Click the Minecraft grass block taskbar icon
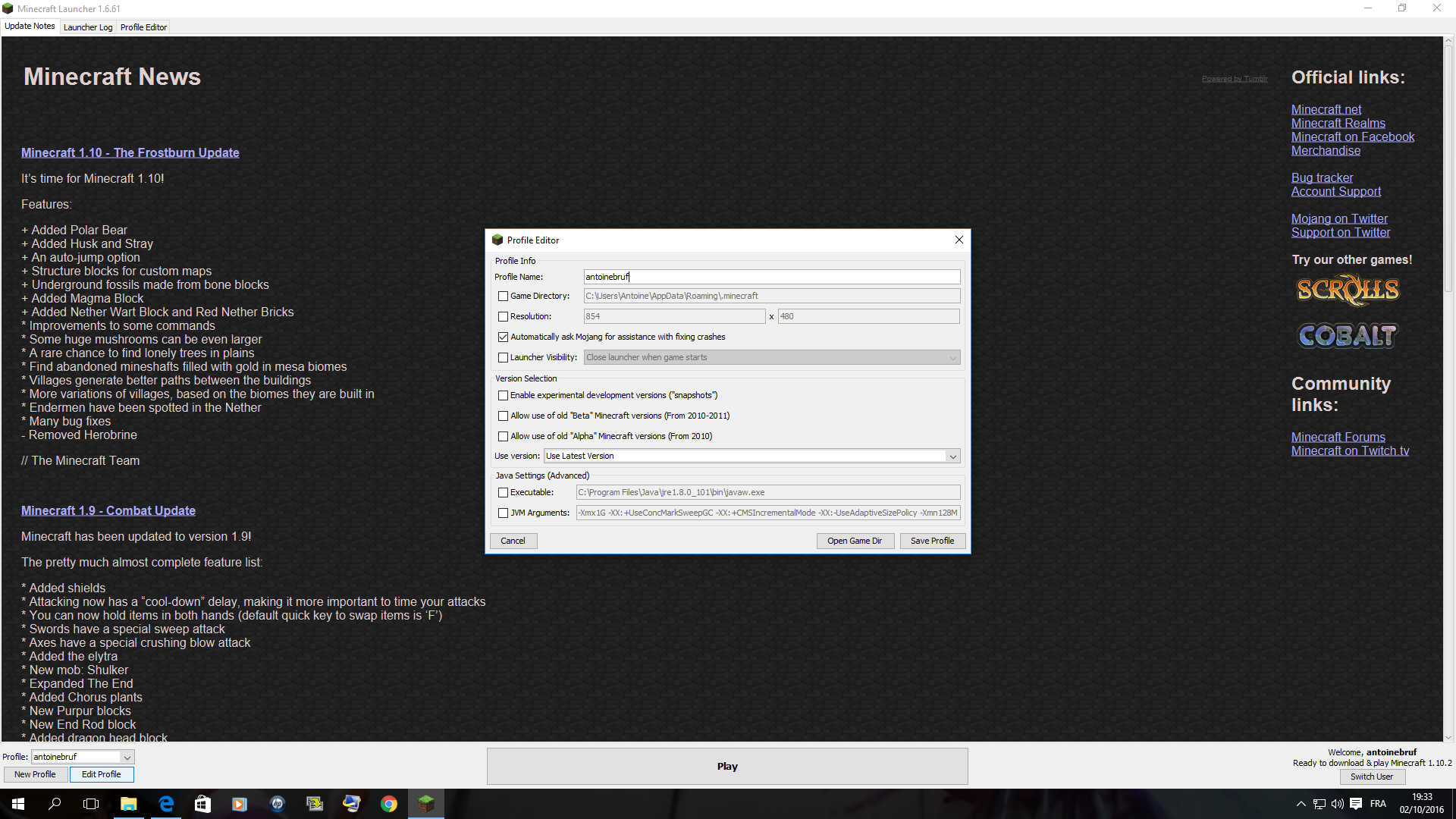1456x819 pixels. 426,804
